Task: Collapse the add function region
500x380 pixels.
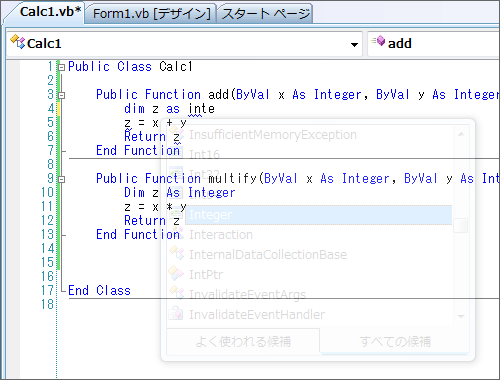Action: pyautogui.click(x=61, y=96)
